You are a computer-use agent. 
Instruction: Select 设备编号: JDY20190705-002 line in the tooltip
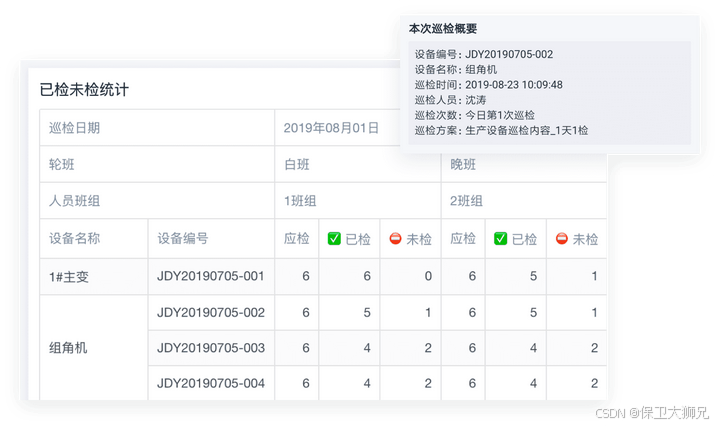pos(484,54)
